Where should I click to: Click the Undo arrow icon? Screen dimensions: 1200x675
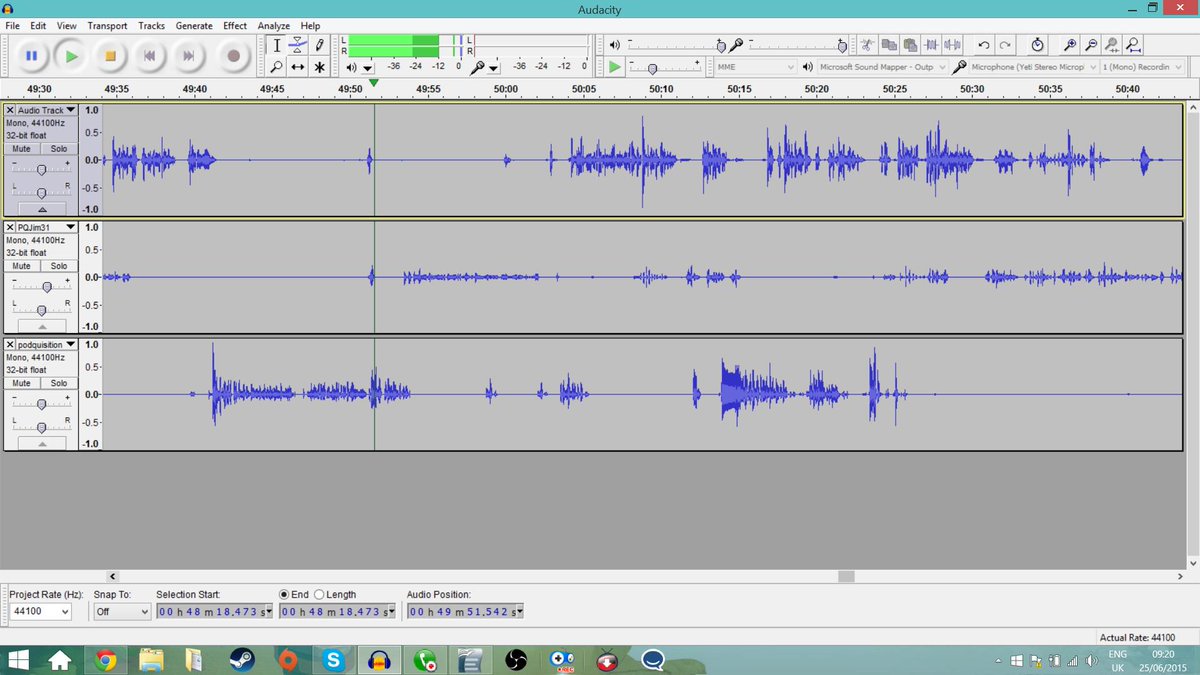[984, 45]
